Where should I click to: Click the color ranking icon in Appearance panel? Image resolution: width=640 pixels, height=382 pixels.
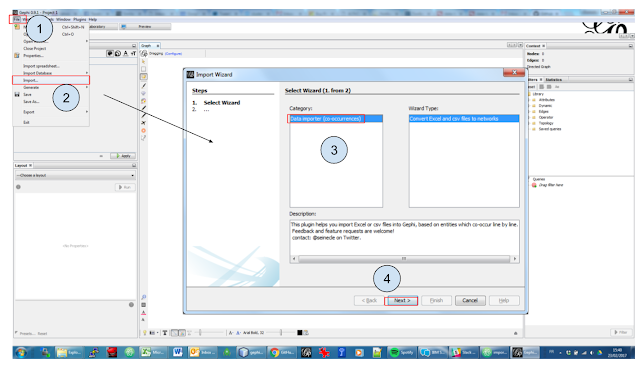110,53
